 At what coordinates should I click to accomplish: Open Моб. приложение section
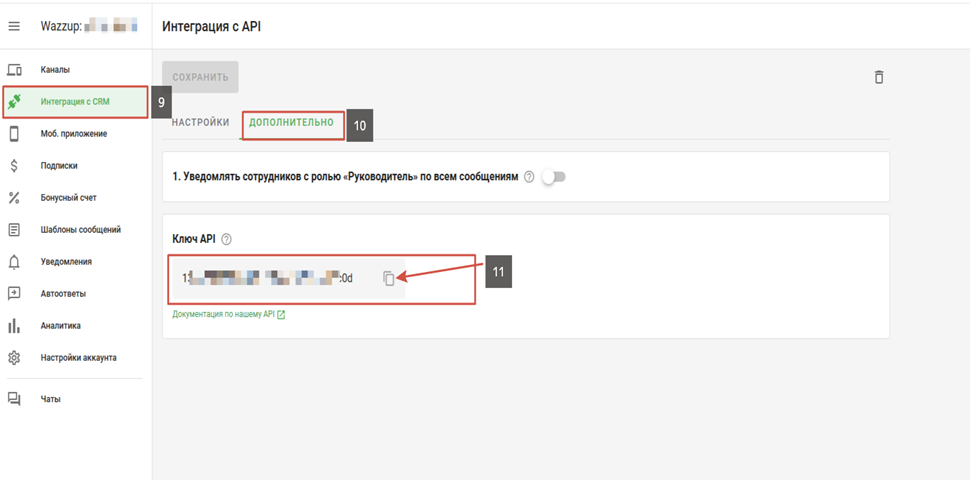[73, 134]
